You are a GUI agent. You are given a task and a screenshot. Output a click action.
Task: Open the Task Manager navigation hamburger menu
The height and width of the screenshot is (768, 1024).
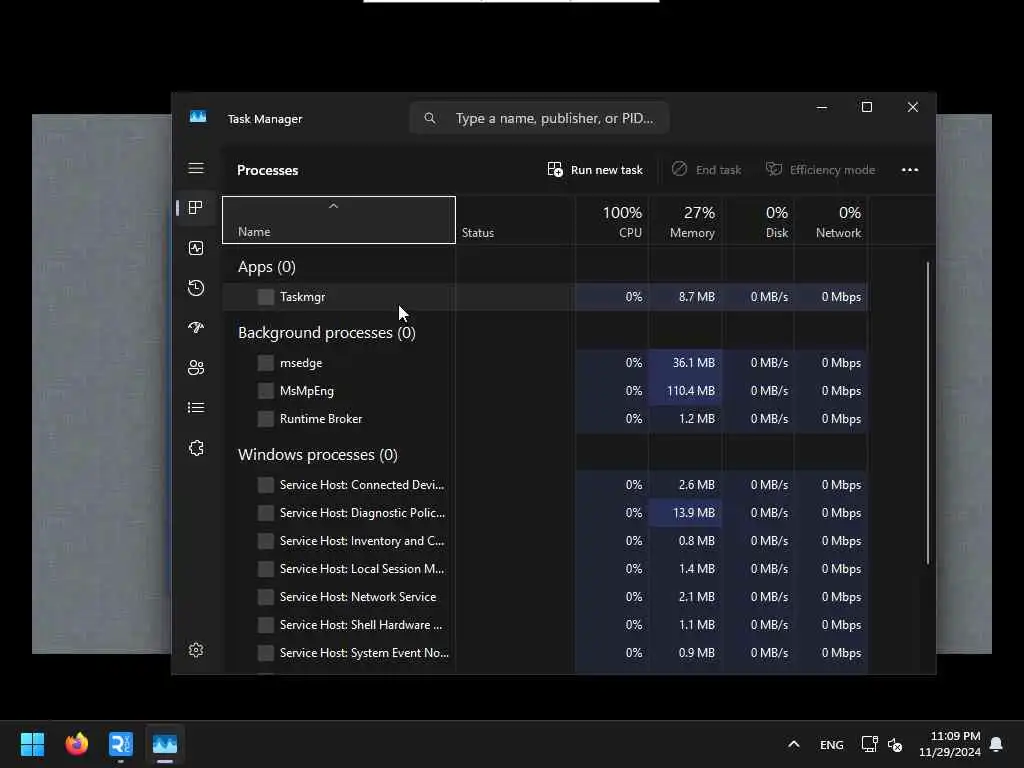pos(196,168)
